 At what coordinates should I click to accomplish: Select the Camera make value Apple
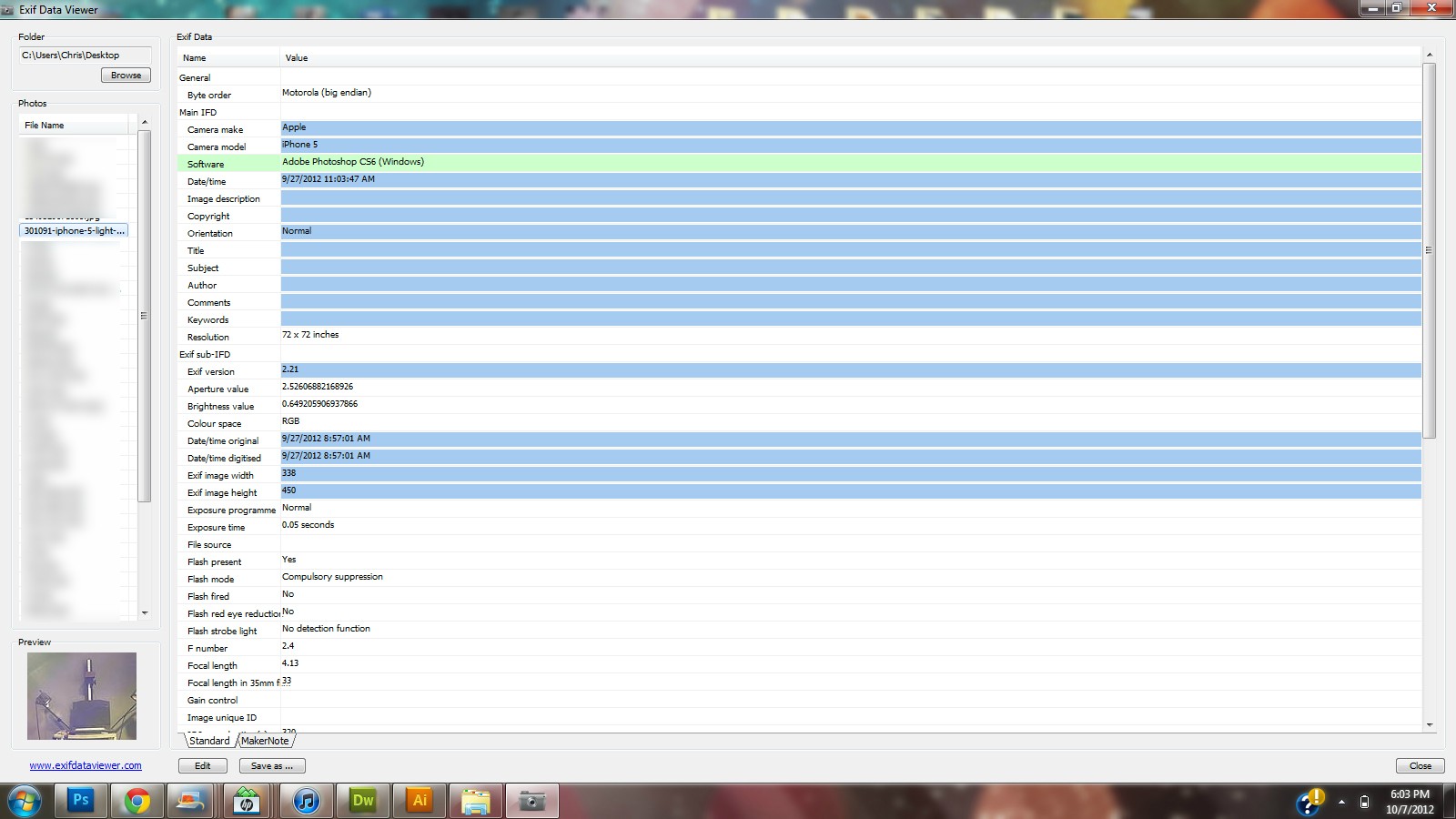(x=294, y=127)
